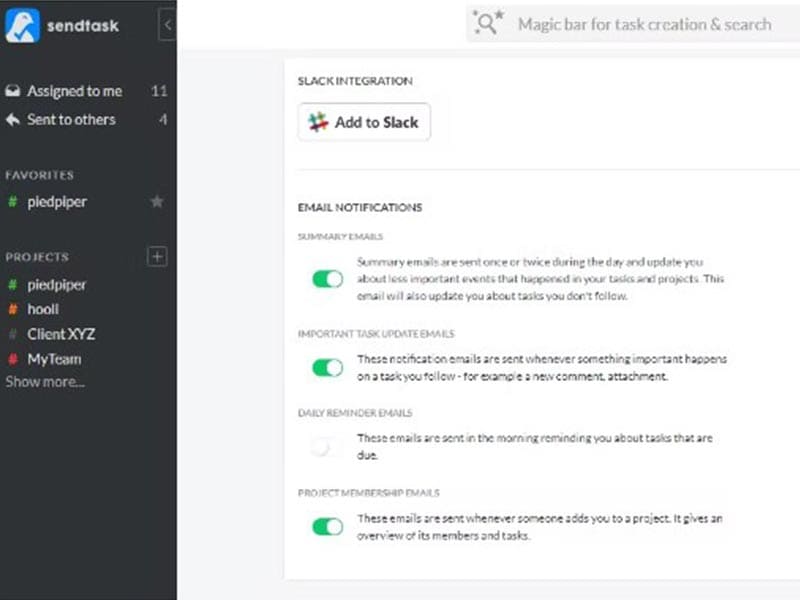Unfavorite piedpiper using its star icon

(156, 202)
